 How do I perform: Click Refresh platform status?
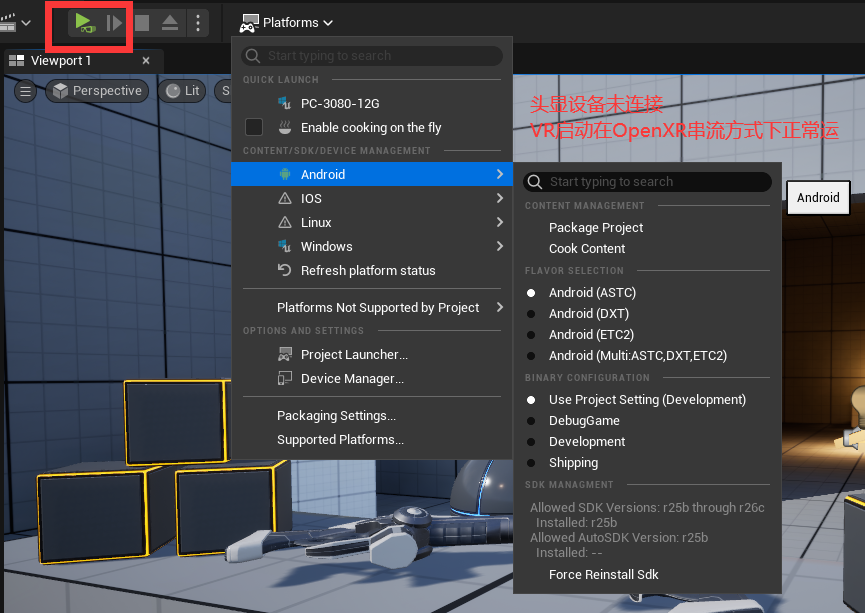pyautogui.click(x=372, y=270)
